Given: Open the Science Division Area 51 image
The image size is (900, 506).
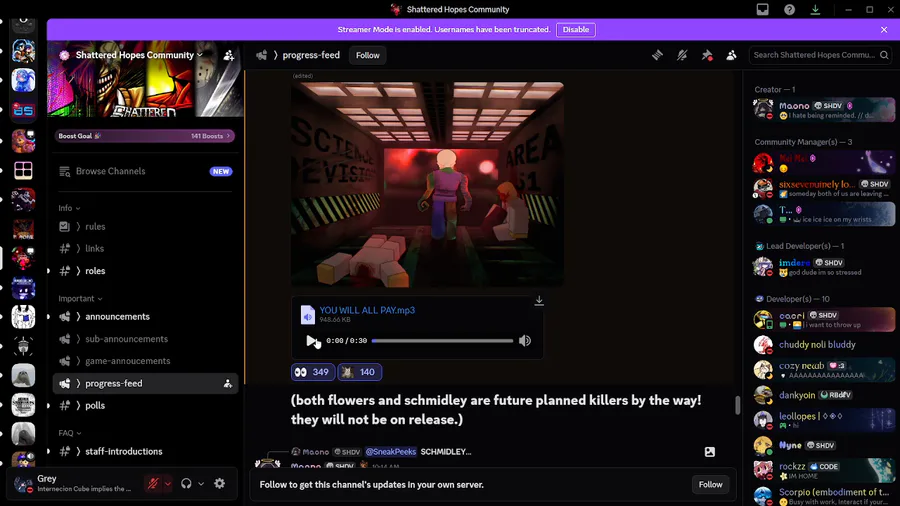Looking at the screenshot, I should coord(427,184).
